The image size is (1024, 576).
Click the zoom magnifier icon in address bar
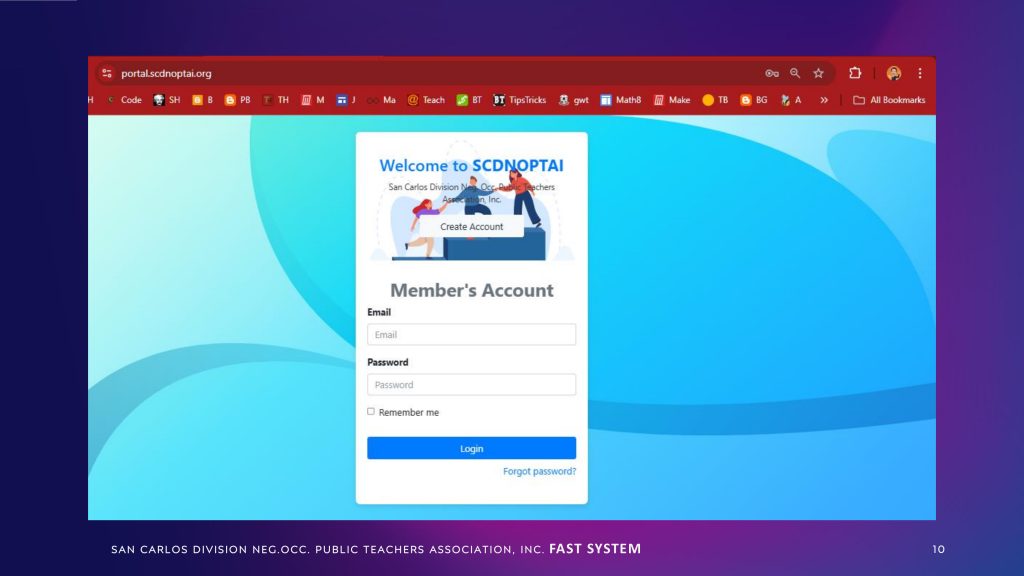pos(795,73)
